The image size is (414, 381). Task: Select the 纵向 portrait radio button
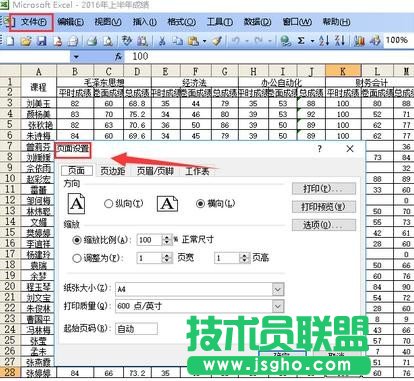(108, 203)
